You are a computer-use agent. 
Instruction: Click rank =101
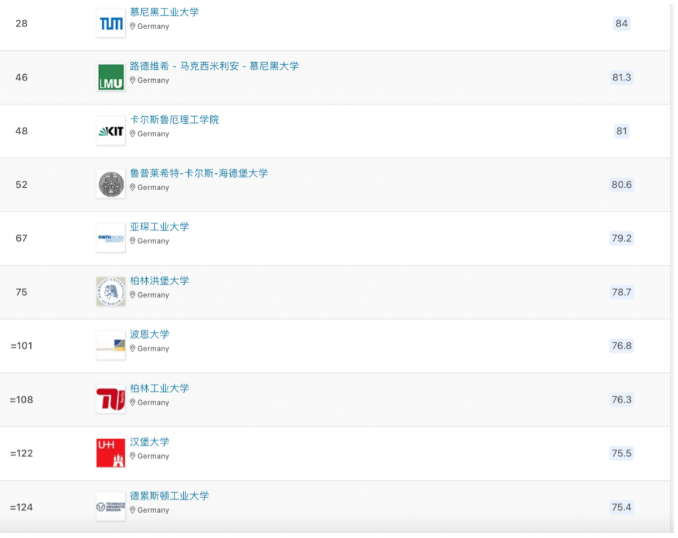(x=22, y=346)
